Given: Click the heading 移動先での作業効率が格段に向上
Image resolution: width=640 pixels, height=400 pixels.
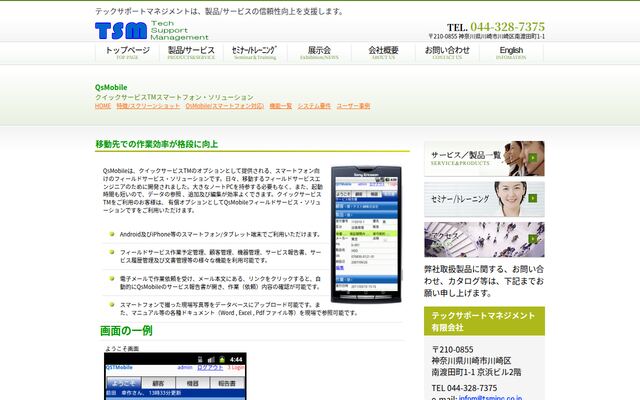Looking at the screenshot, I should 157,144.
